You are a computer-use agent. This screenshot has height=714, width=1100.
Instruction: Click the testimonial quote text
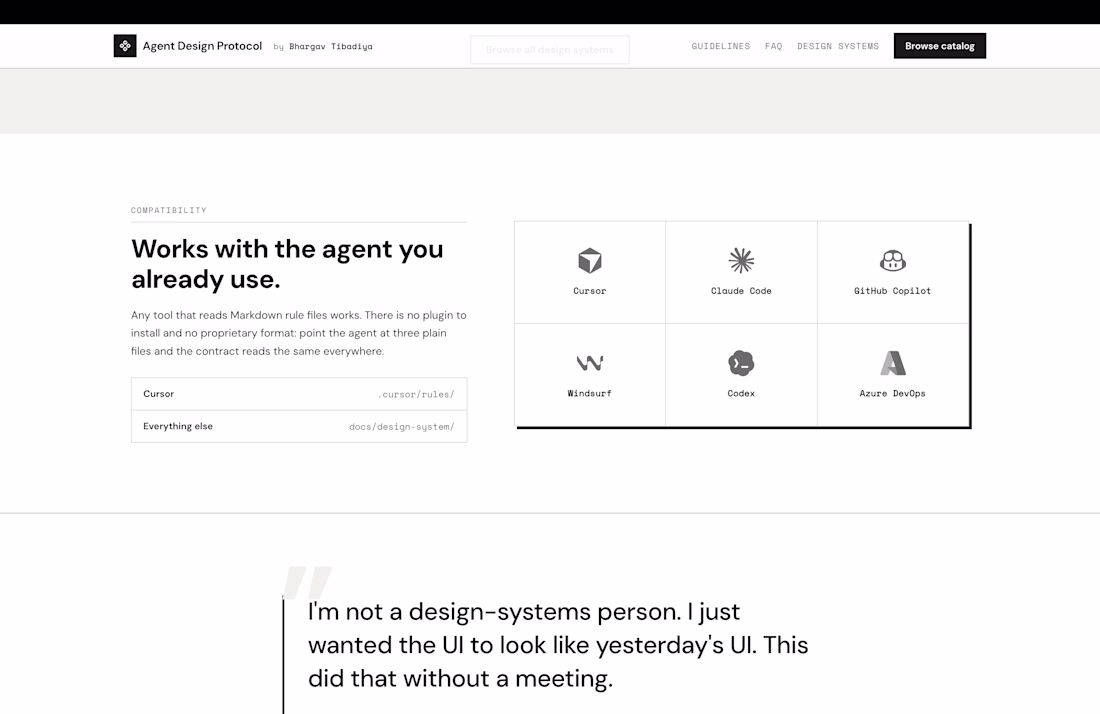click(558, 645)
